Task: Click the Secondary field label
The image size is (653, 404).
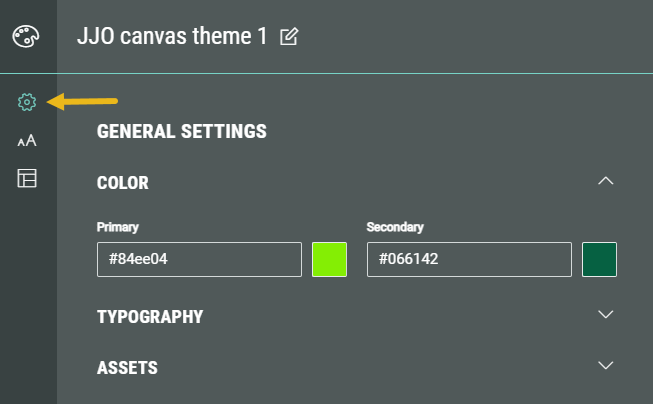Action: 395,227
